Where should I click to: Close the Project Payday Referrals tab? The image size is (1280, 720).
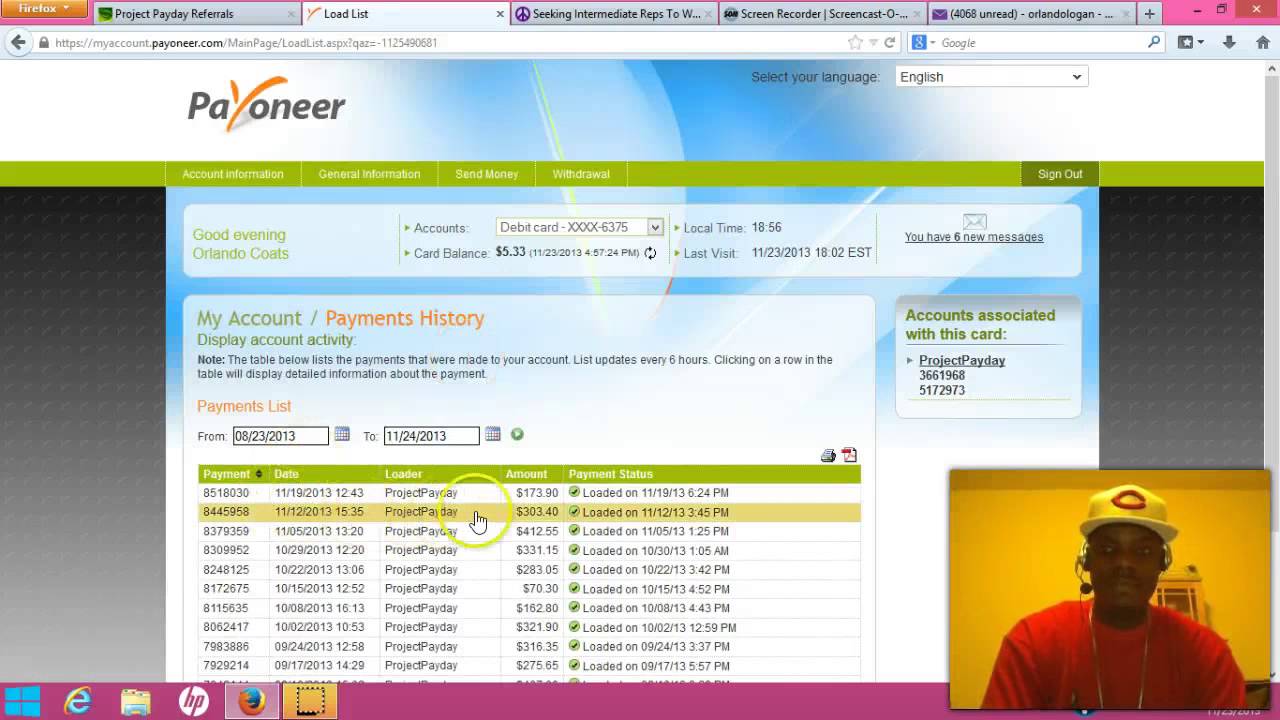click(x=291, y=14)
